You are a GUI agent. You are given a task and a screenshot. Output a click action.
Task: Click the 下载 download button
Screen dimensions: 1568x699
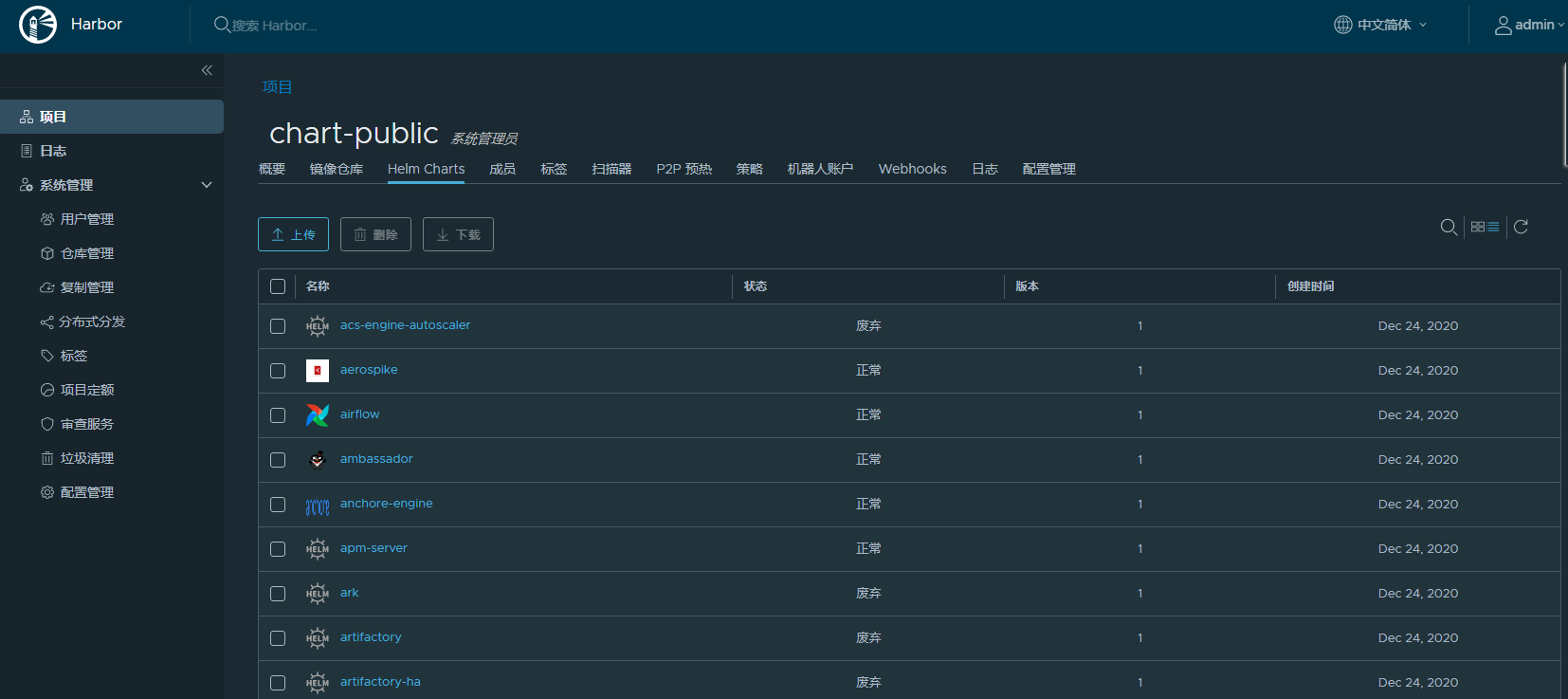[x=458, y=234]
